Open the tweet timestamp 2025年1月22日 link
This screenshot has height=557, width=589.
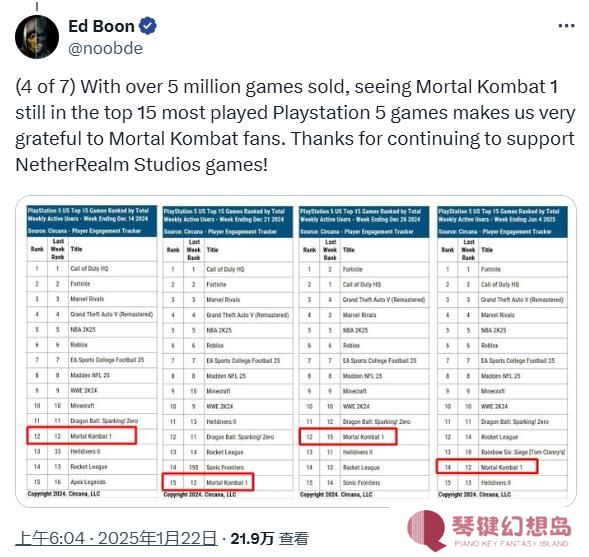(x=116, y=538)
